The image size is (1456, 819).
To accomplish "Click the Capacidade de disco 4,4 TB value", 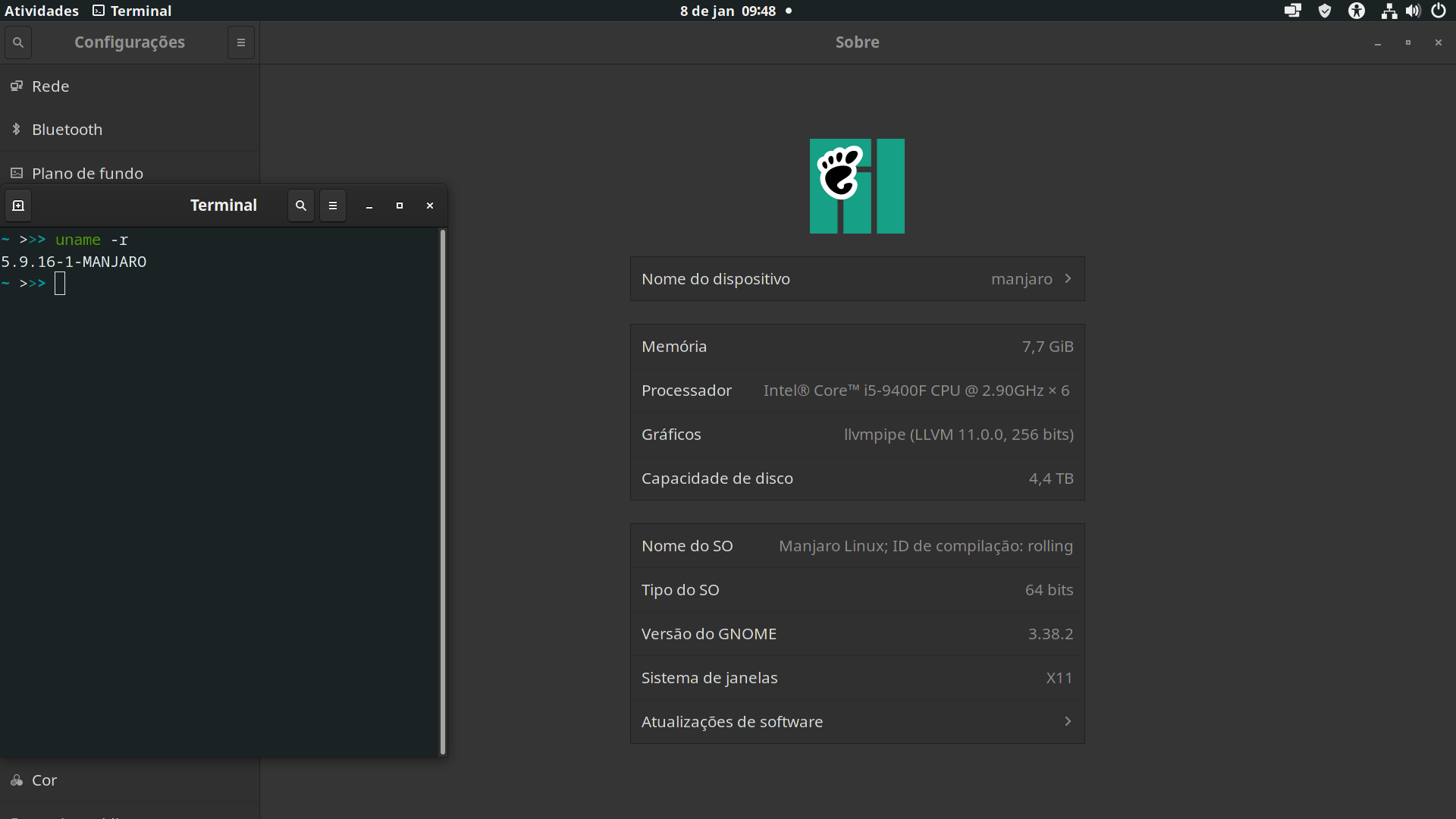I will 1051,479.
